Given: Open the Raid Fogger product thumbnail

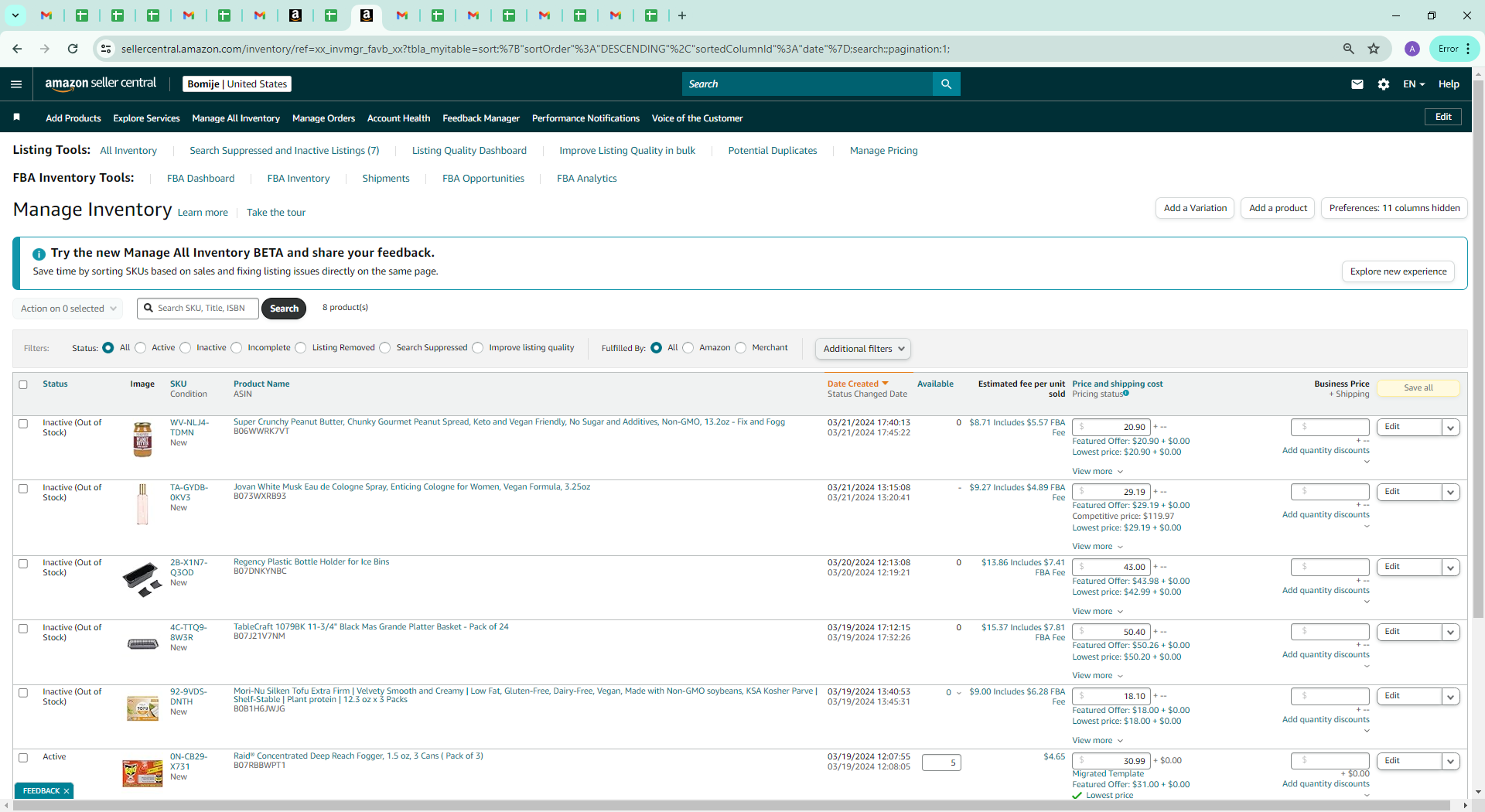Looking at the screenshot, I should (142, 773).
